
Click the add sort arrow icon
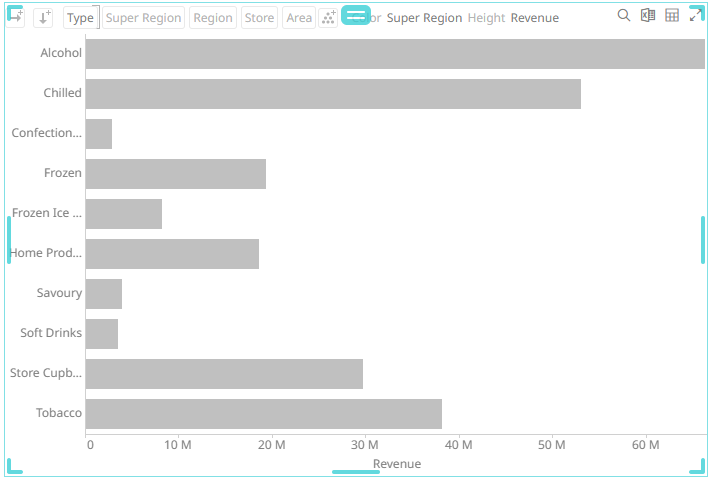[x=44, y=17]
